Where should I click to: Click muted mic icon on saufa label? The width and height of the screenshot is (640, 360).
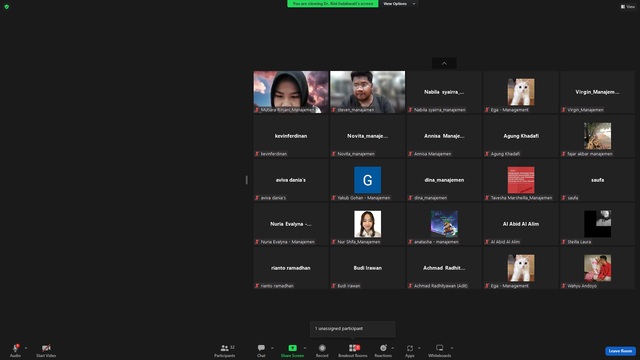(x=564, y=198)
